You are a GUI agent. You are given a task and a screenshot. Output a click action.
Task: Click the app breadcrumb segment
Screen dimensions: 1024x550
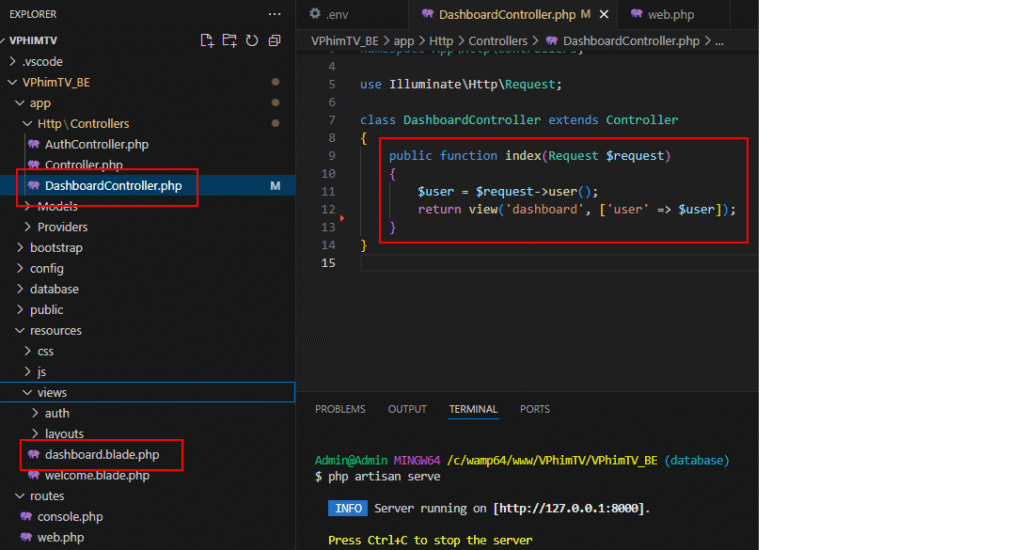tap(404, 41)
